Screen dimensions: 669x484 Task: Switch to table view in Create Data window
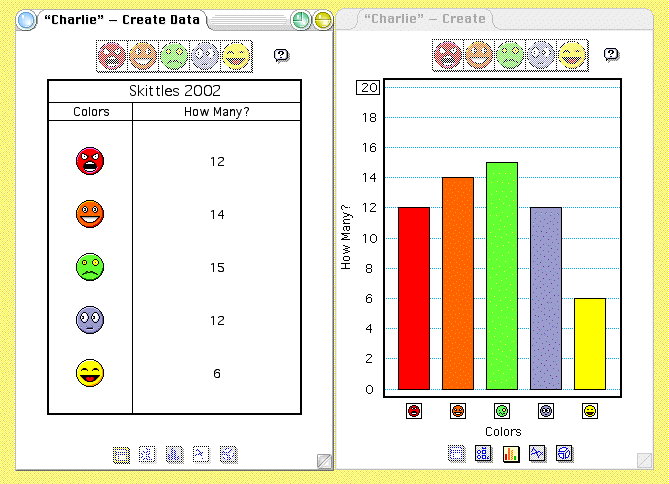121,455
